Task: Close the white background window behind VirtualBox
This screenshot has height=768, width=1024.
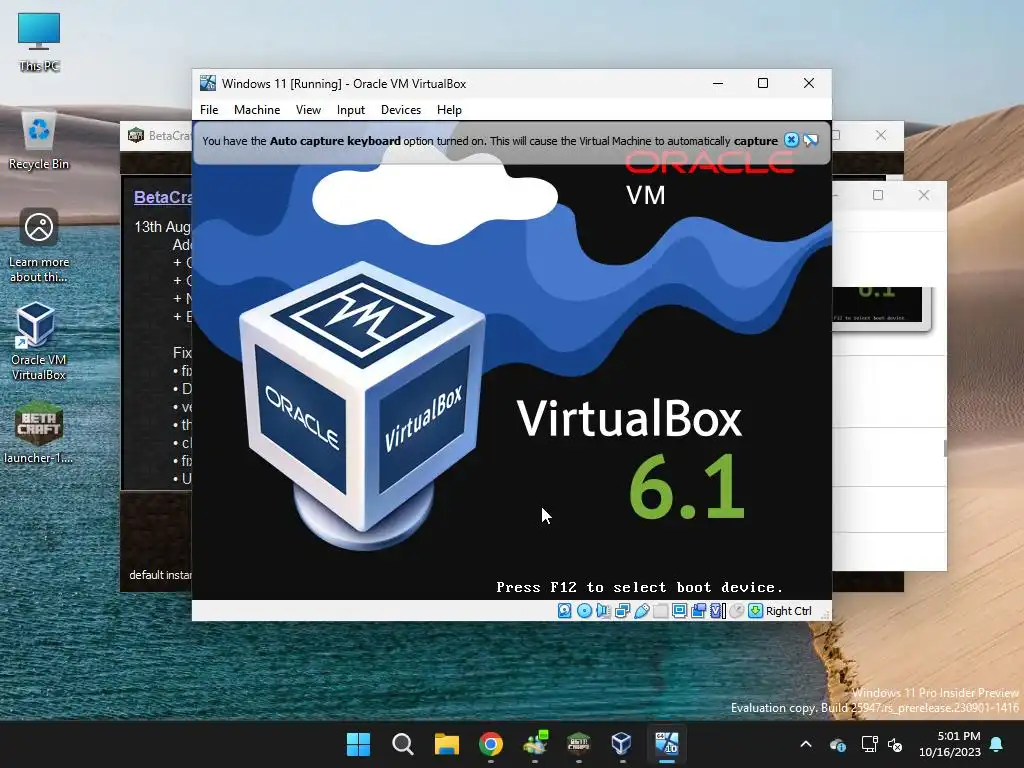Action: click(x=923, y=195)
